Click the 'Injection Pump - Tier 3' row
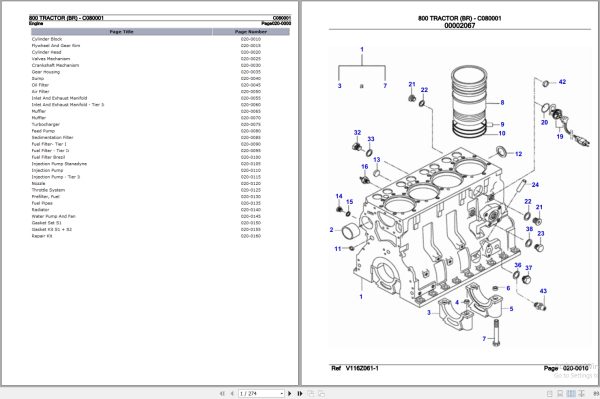The image size is (600, 399). [160, 177]
